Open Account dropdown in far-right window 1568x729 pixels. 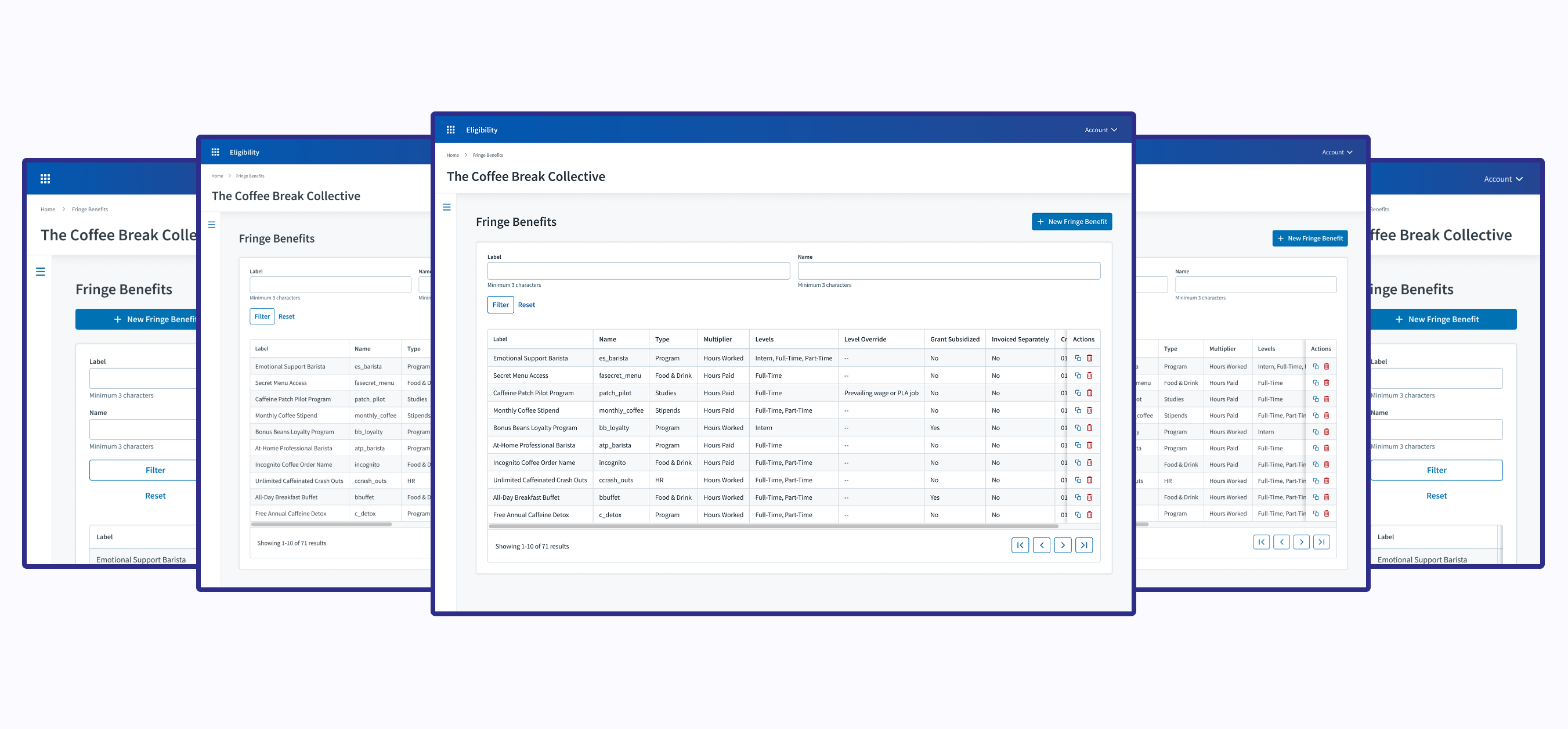click(x=1502, y=179)
